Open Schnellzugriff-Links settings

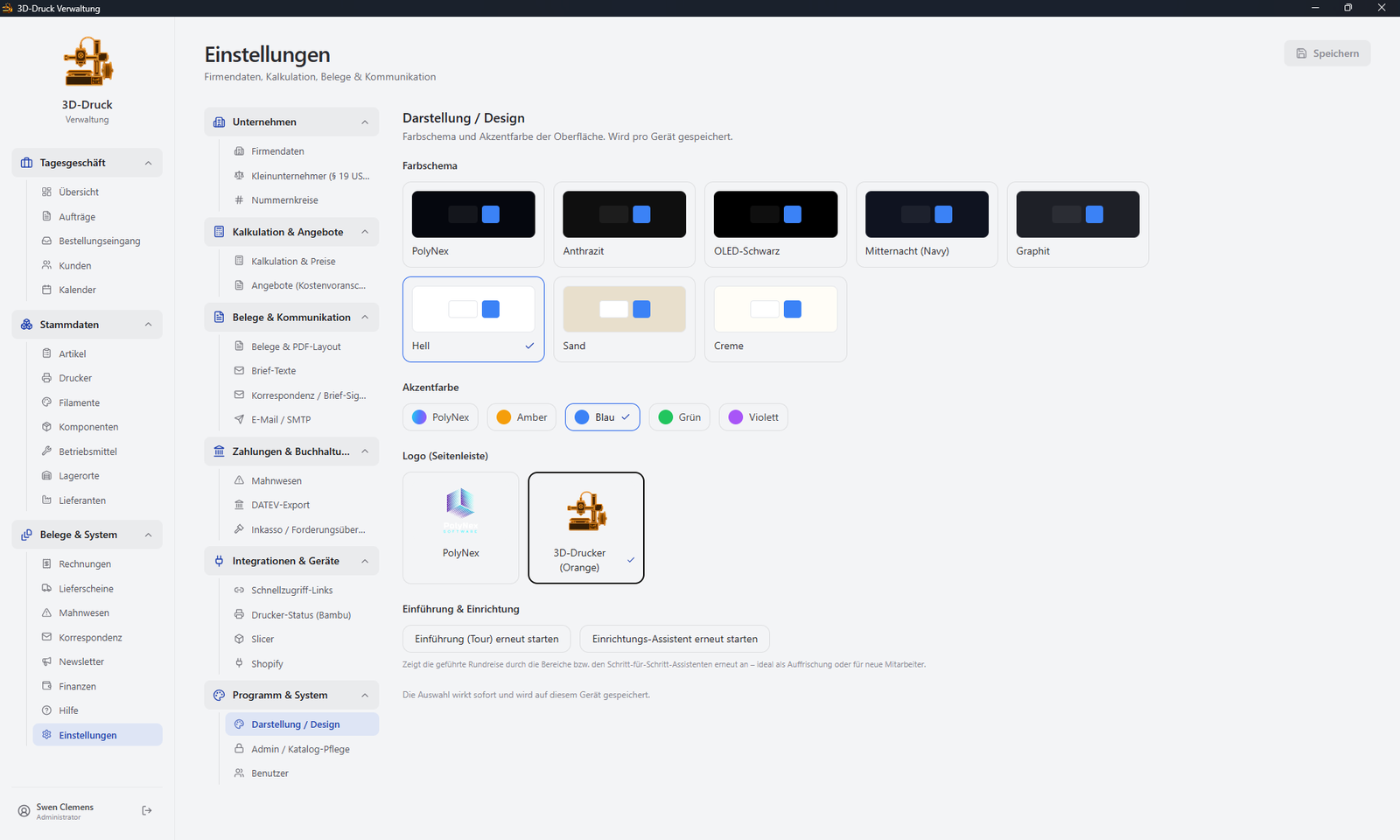point(302,591)
